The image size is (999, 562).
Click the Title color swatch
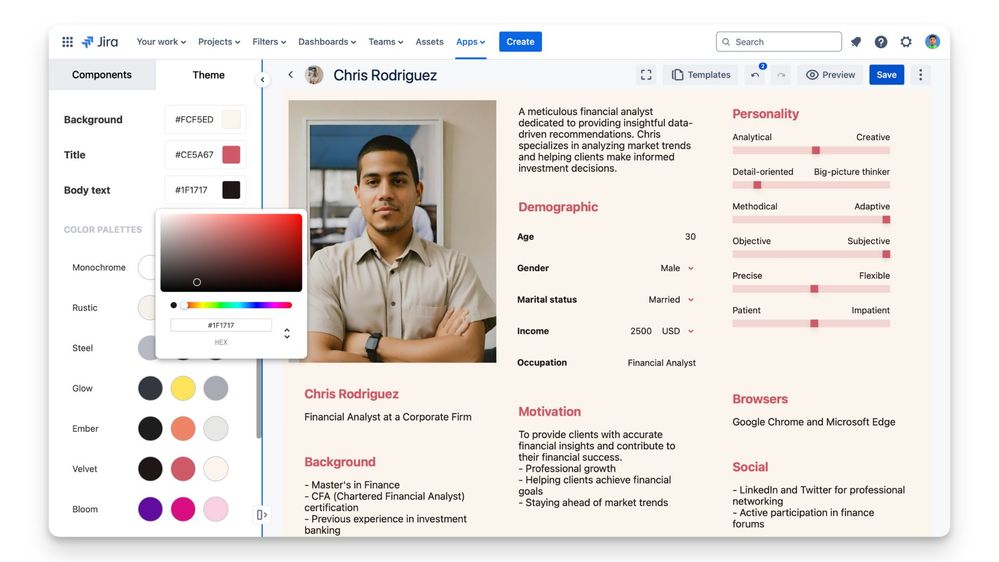tap(231, 155)
